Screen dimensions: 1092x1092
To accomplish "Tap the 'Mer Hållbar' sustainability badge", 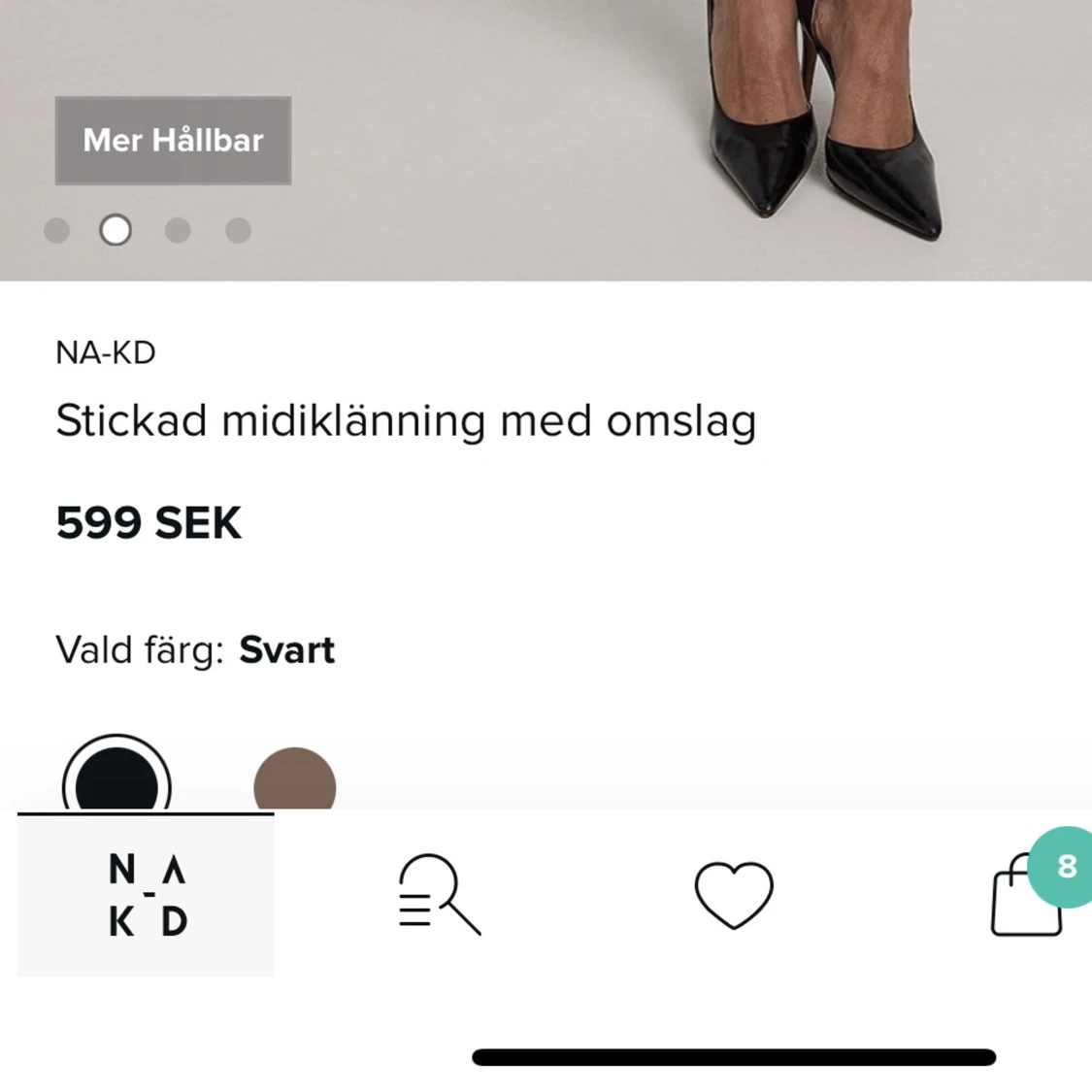I will pos(172,140).
